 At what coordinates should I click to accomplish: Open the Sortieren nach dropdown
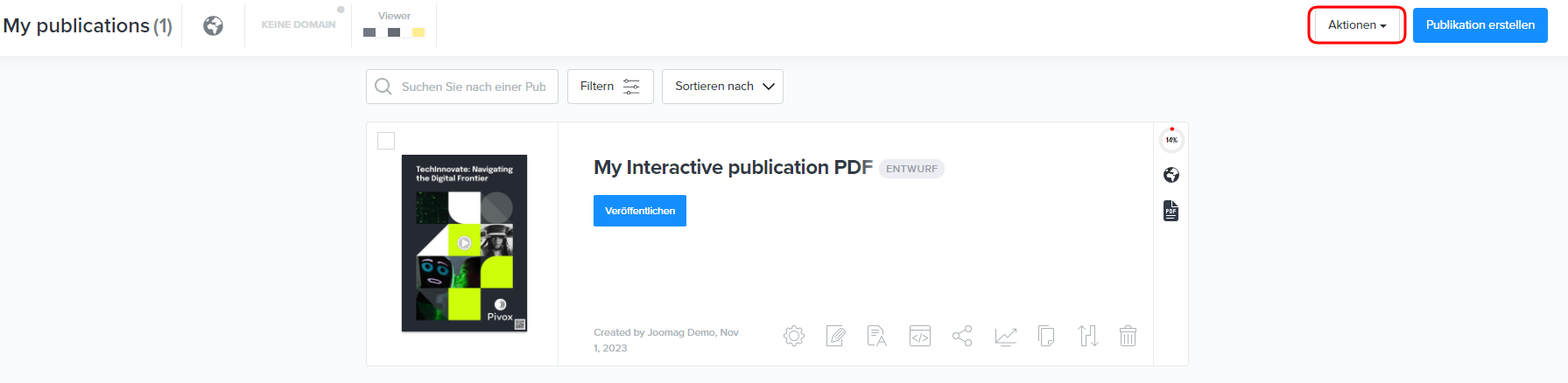tap(722, 87)
